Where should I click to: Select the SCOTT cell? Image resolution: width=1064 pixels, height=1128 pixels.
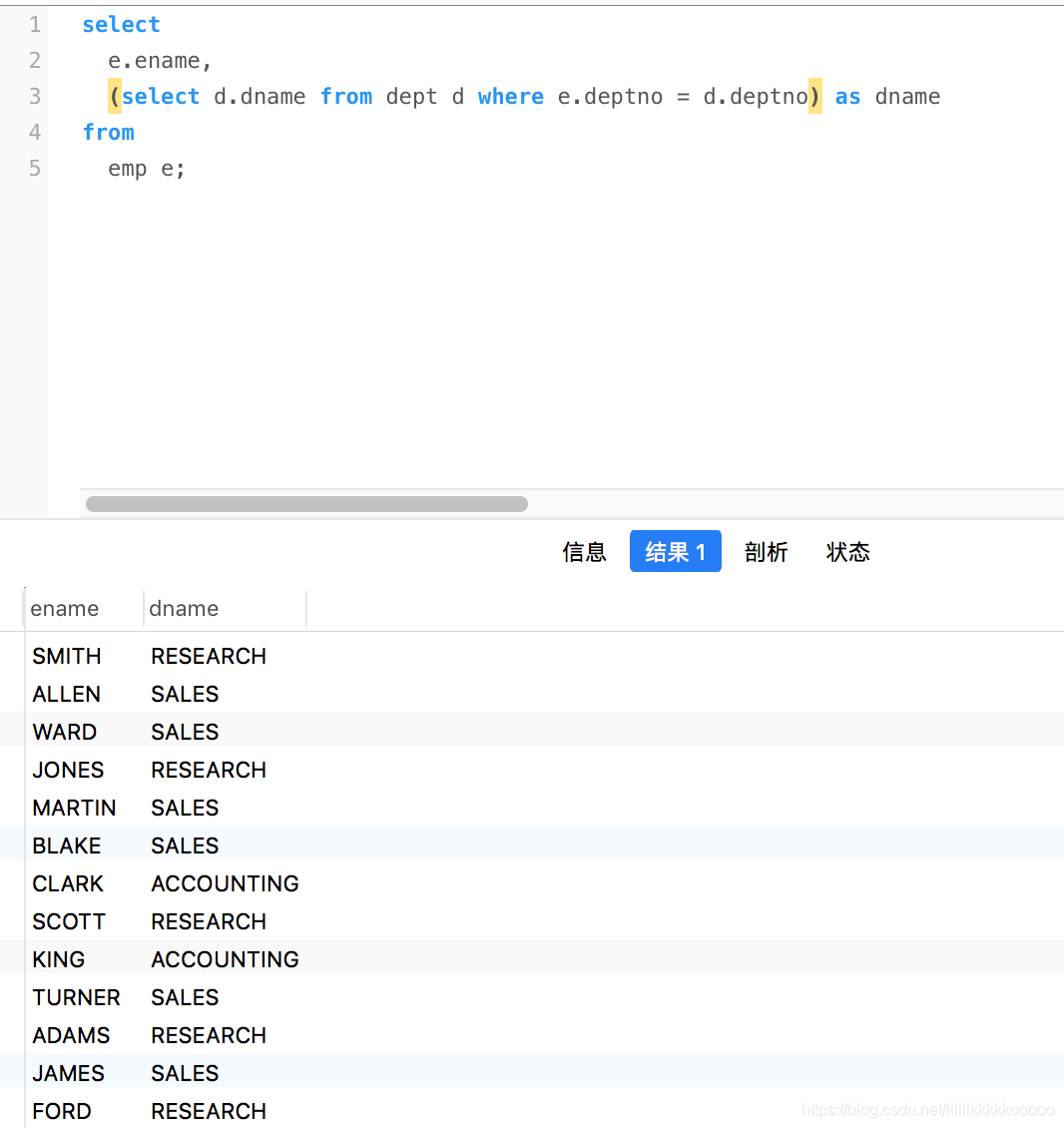69,921
